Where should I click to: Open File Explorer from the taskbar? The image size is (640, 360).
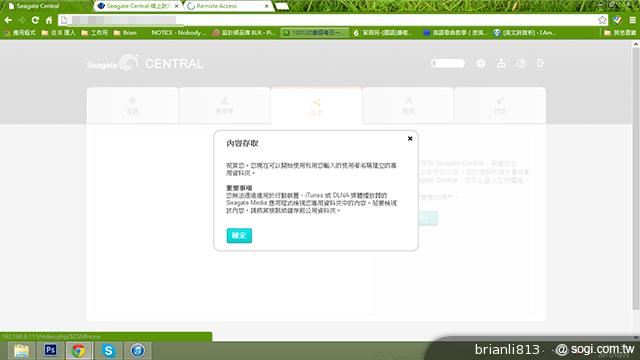(x=21, y=351)
